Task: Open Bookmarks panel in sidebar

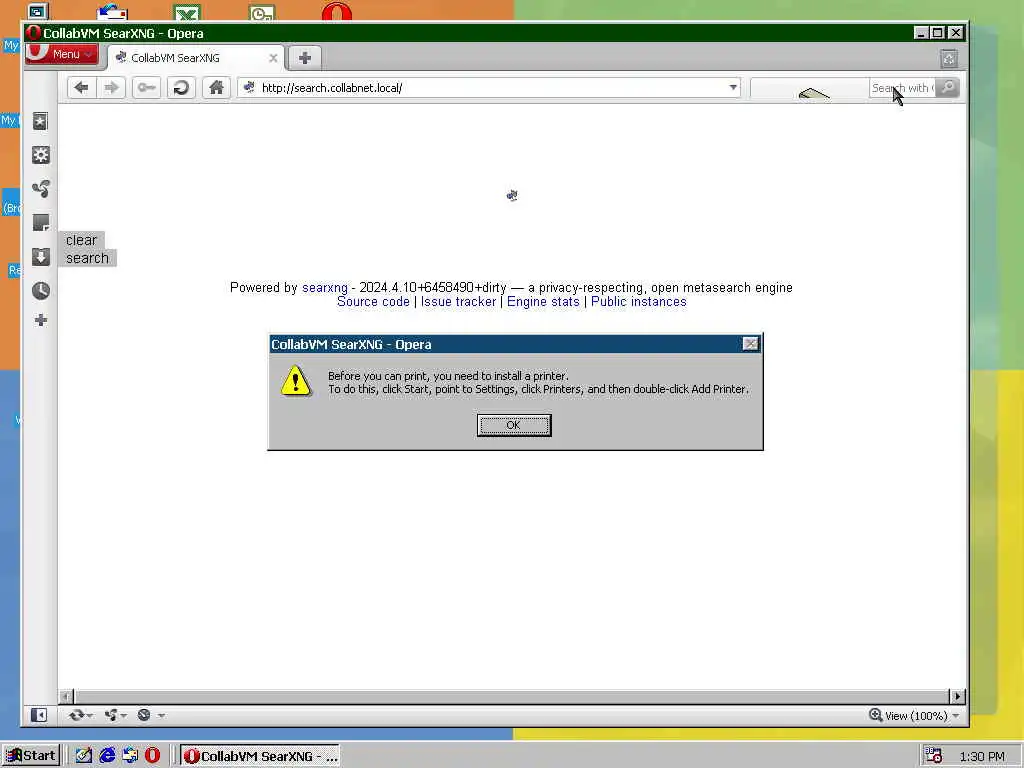Action: point(40,121)
